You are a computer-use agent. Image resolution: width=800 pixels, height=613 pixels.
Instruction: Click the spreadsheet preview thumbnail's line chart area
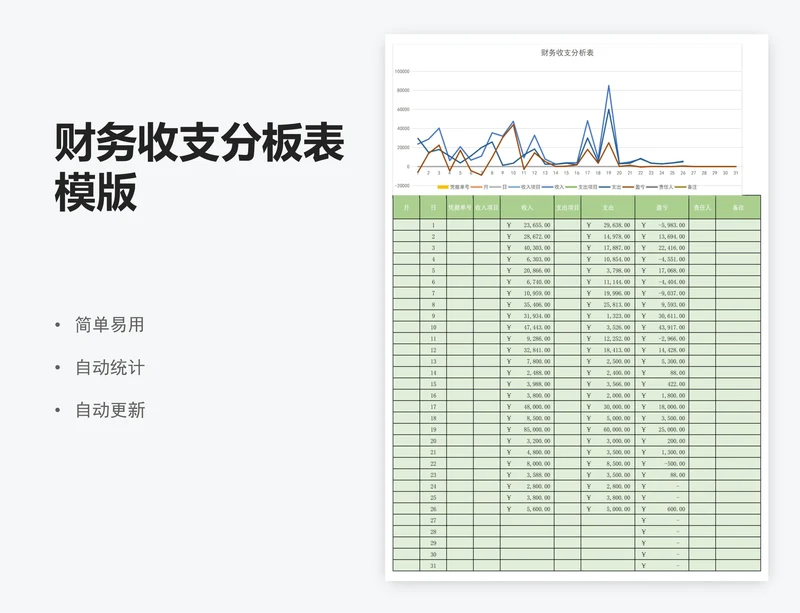coord(567,119)
